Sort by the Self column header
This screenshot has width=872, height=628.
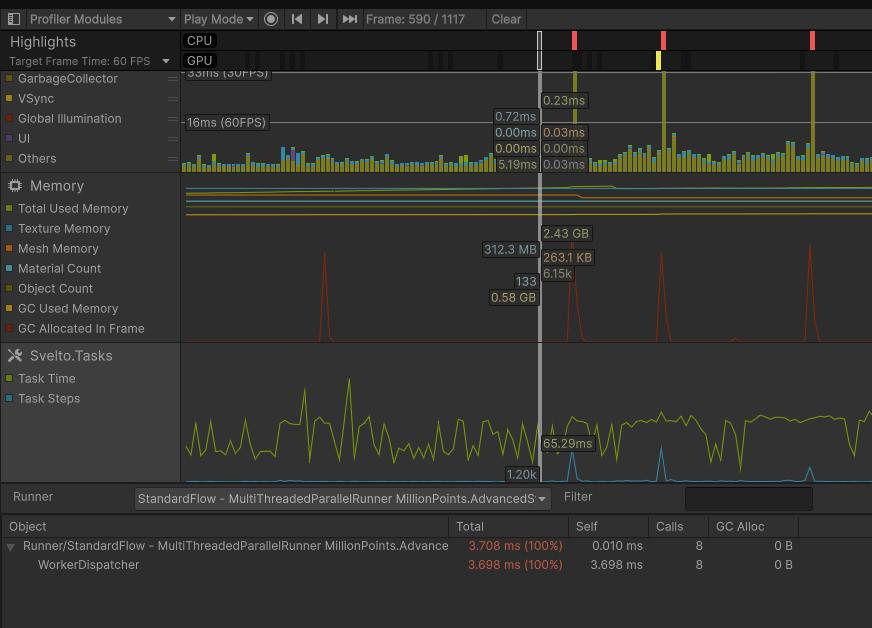point(608,526)
